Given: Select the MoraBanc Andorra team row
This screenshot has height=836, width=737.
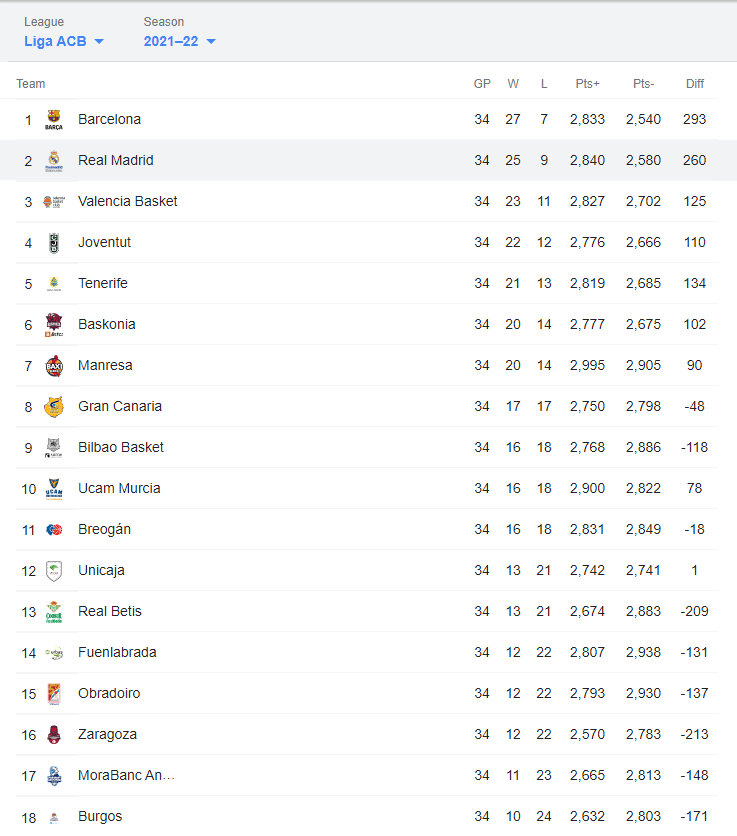Looking at the screenshot, I should click(x=367, y=775).
